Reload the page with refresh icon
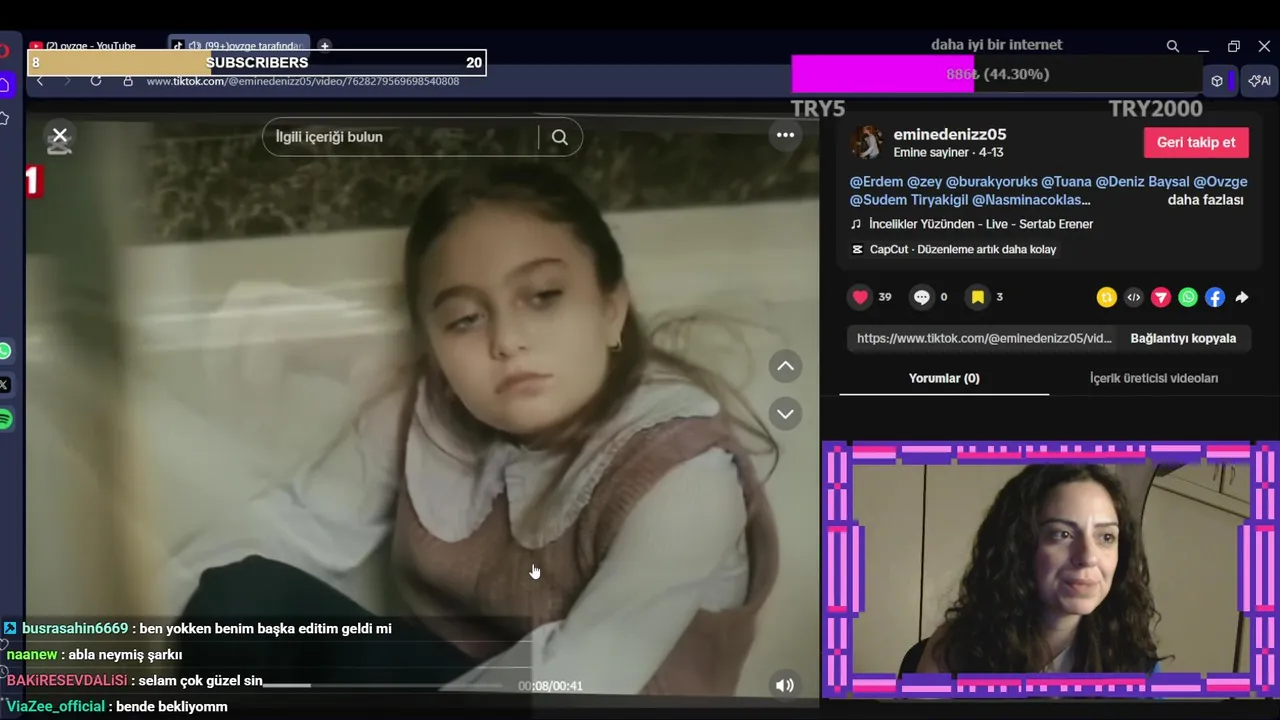 click(96, 81)
